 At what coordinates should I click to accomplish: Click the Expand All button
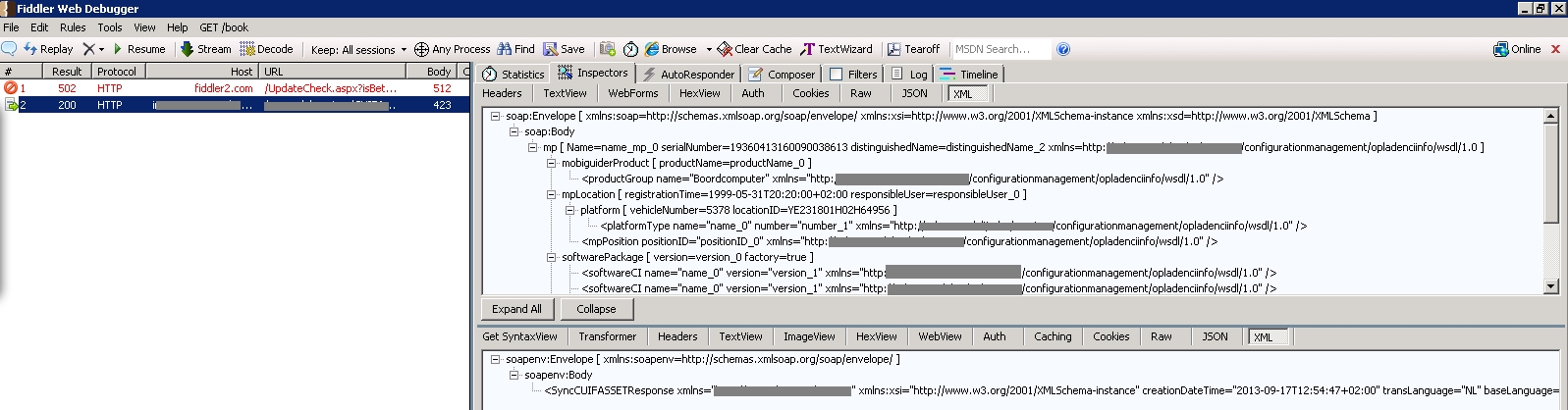(516, 309)
